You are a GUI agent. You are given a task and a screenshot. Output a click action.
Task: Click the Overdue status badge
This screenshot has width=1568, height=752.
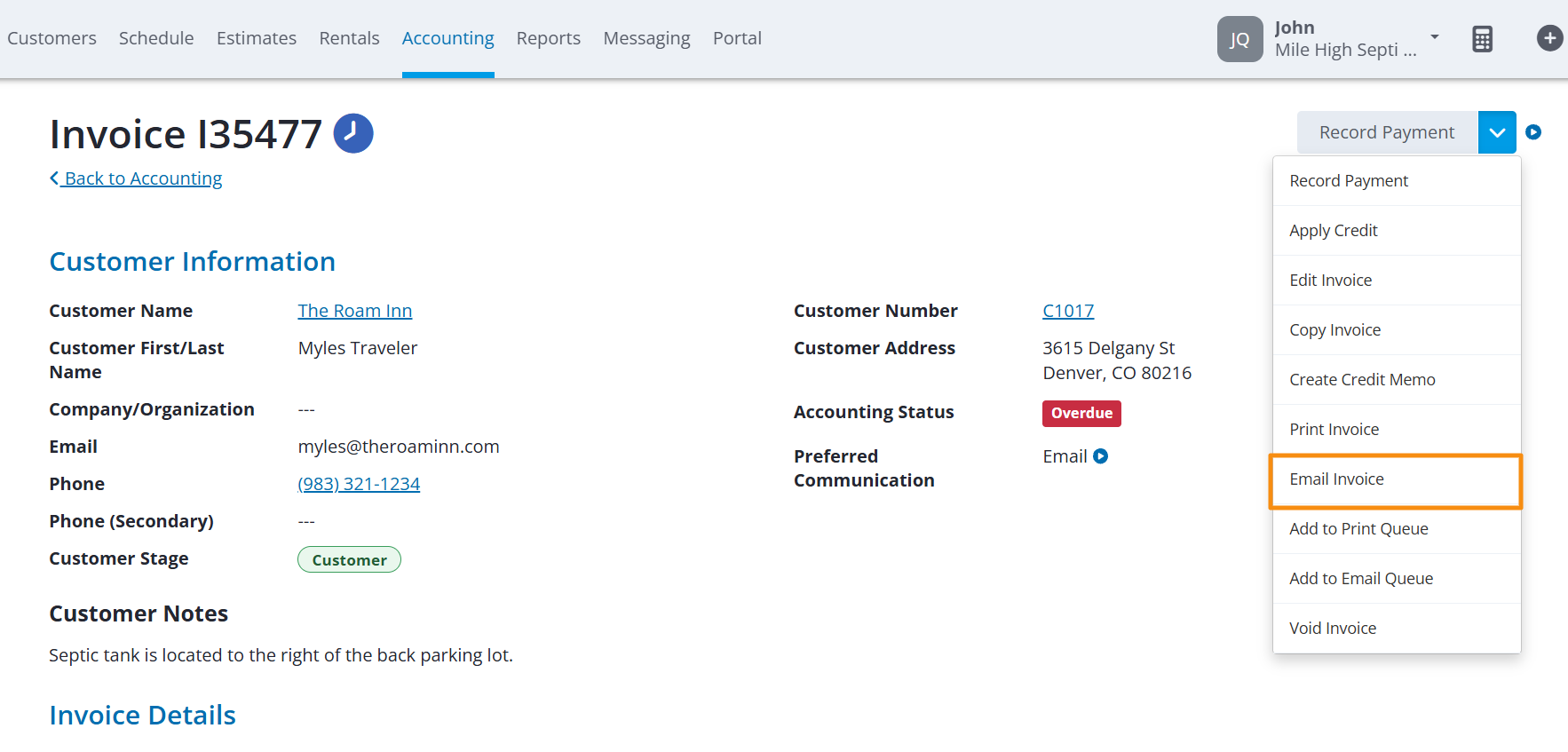tap(1081, 413)
